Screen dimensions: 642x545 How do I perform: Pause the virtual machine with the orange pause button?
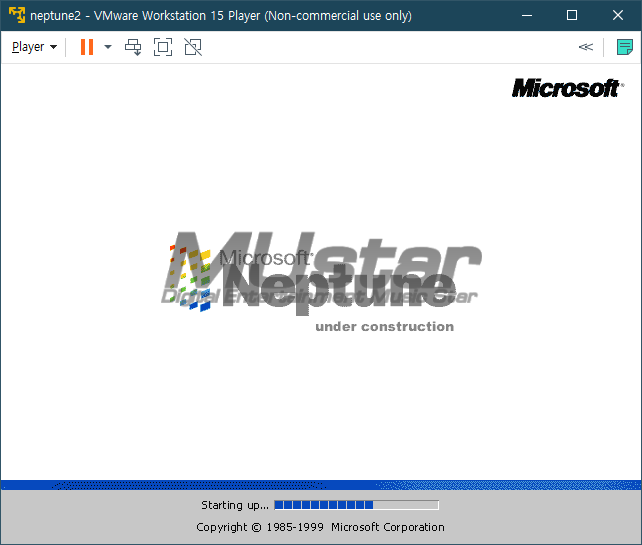tap(87, 47)
